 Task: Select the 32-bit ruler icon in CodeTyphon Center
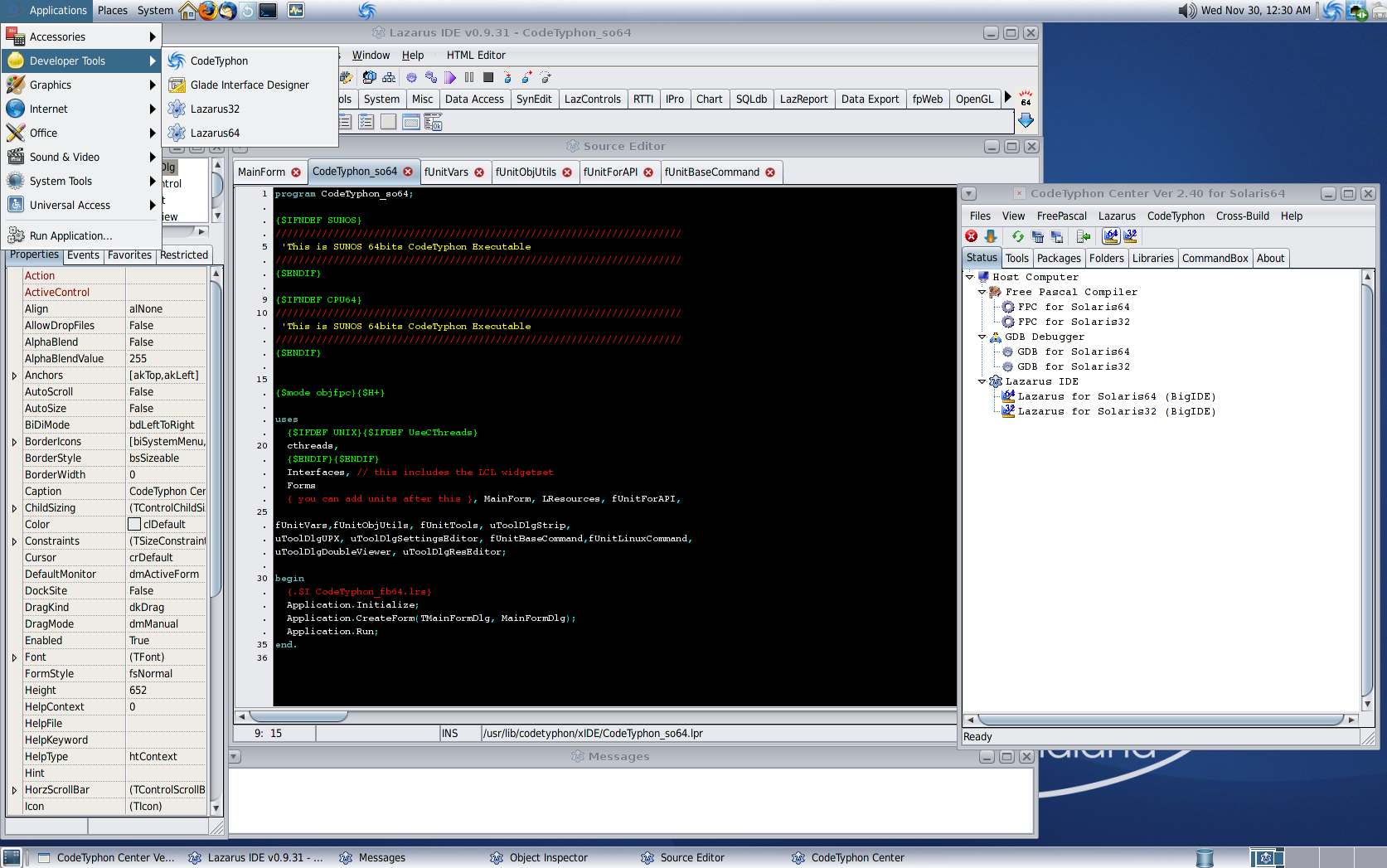1130,236
